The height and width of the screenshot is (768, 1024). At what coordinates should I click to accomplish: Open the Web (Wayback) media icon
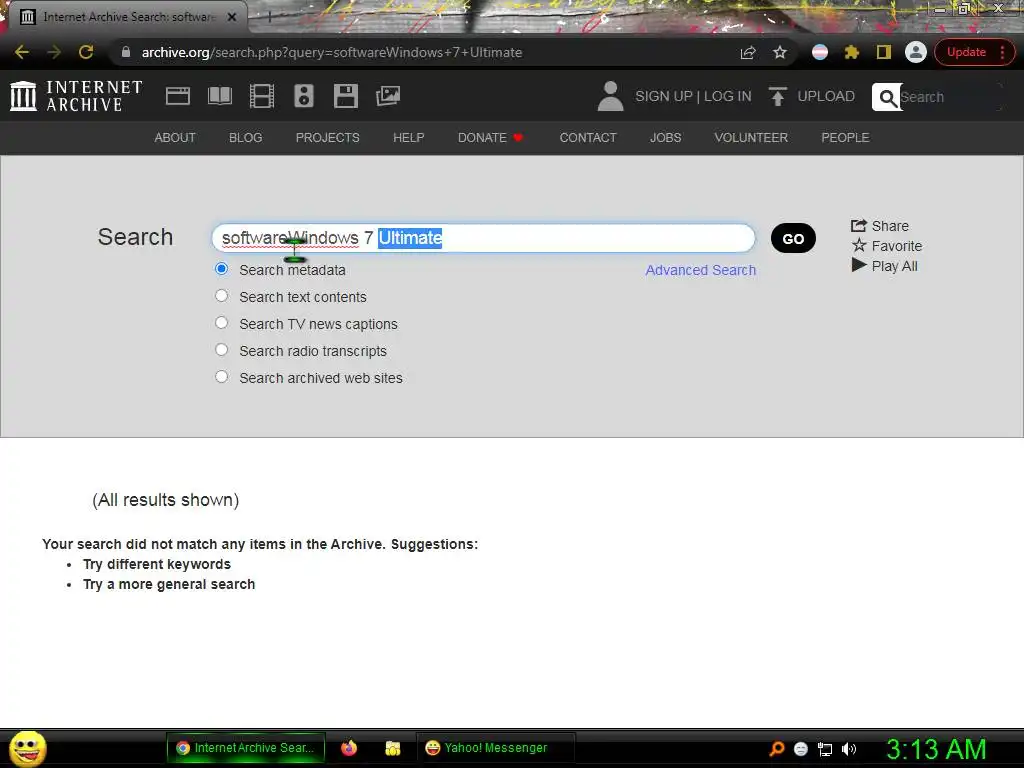[178, 96]
